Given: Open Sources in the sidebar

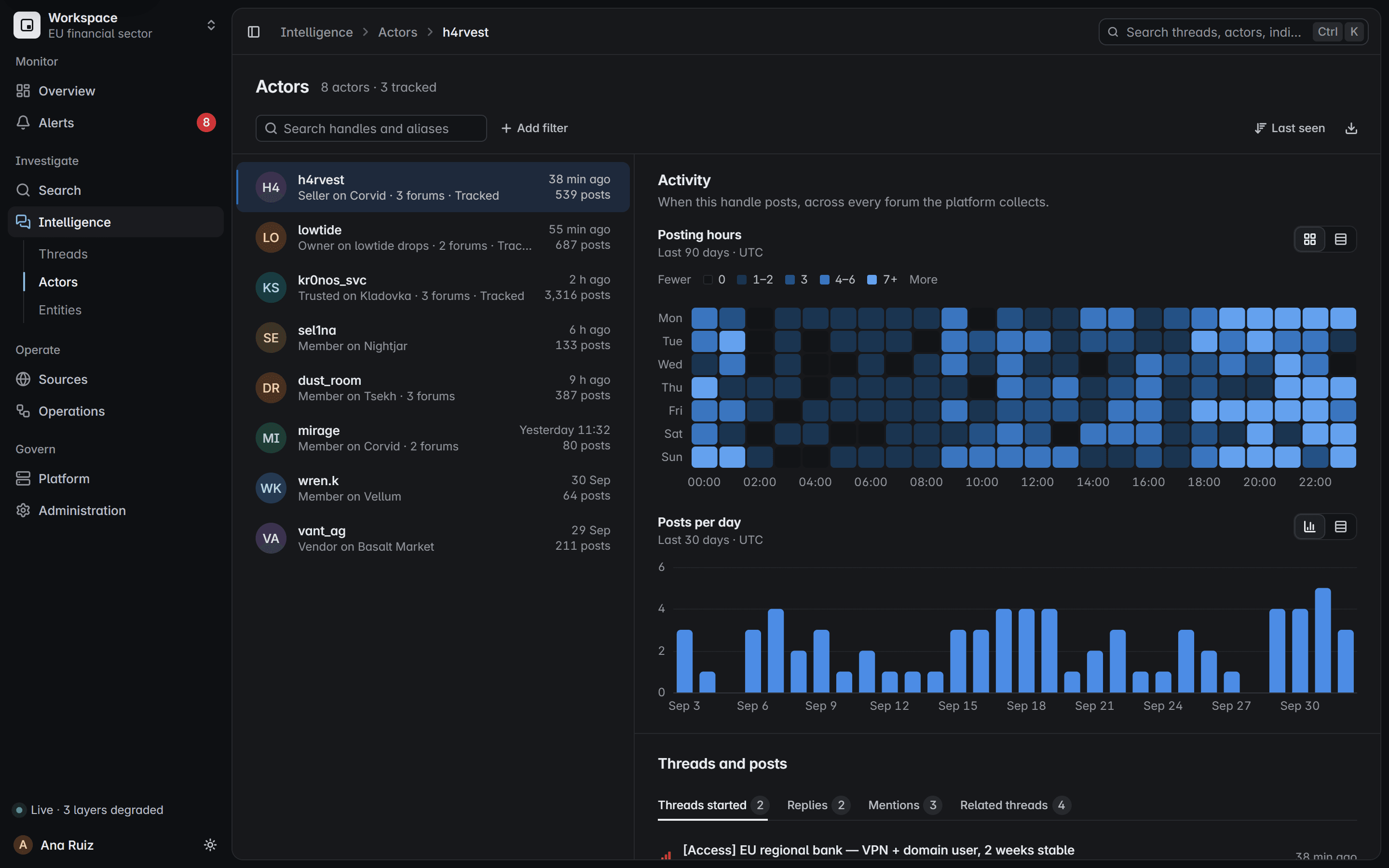Looking at the screenshot, I should point(115,379).
